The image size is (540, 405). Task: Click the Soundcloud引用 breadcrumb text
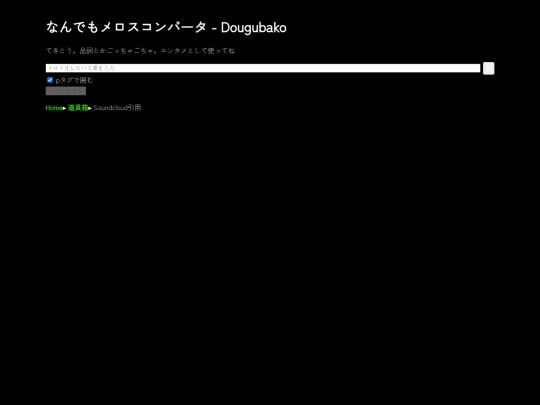pyautogui.click(x=117, y=108)
